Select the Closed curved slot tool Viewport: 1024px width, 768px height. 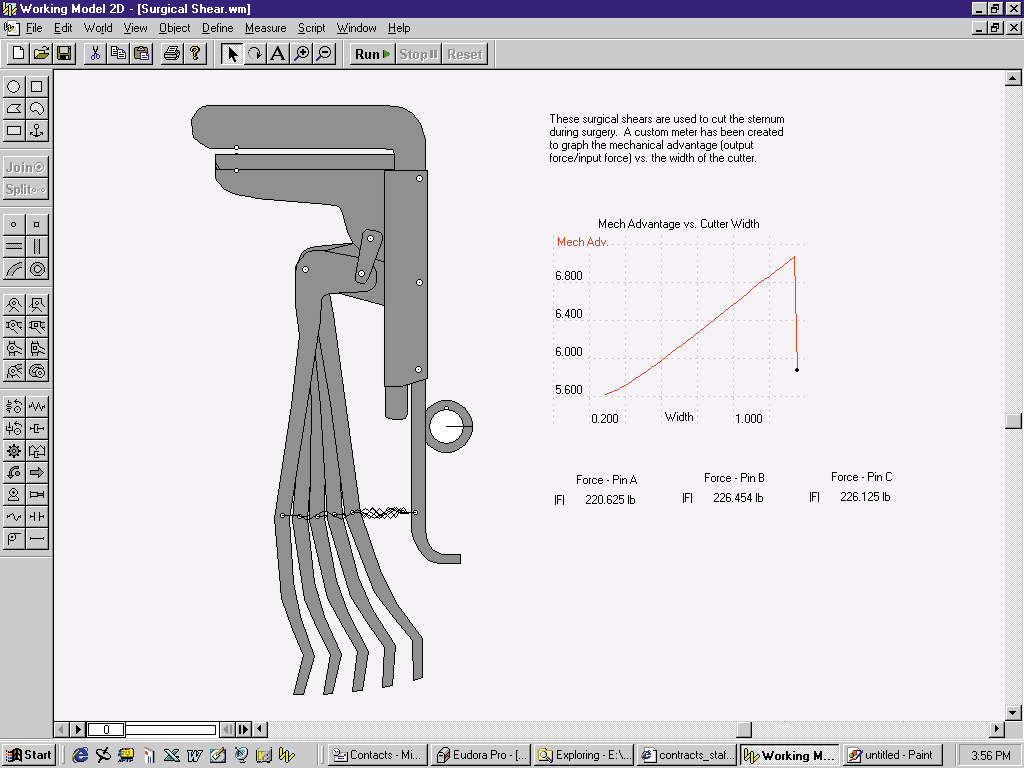pos(37,269)
